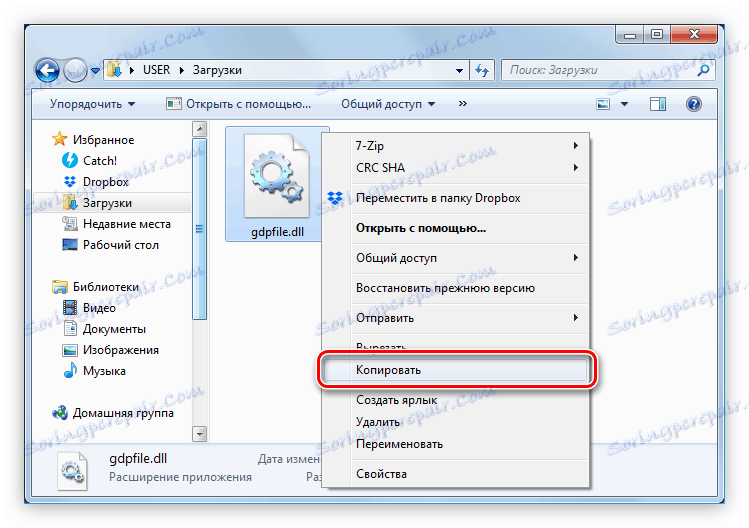Image resolution: width=749 pixels, height=528 pixels.
Task: Expand address bar history dropdown
Action: pos(459,71)
